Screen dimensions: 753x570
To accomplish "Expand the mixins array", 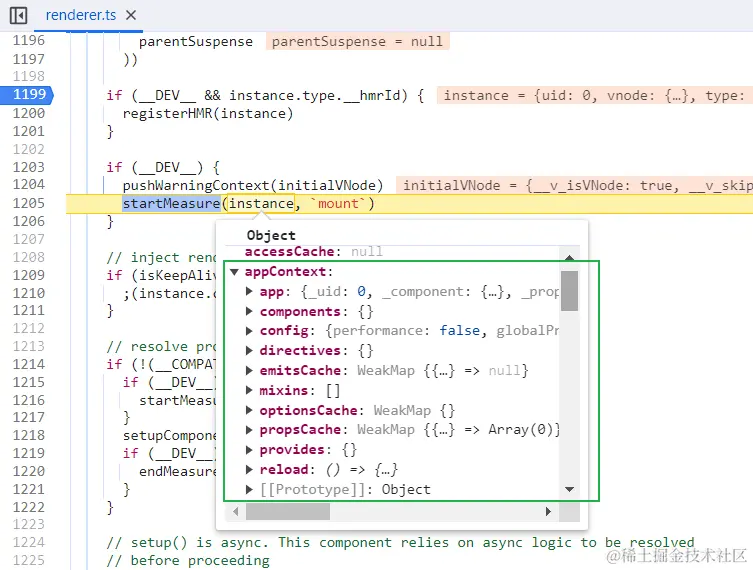I will click(x=249, y=390).
